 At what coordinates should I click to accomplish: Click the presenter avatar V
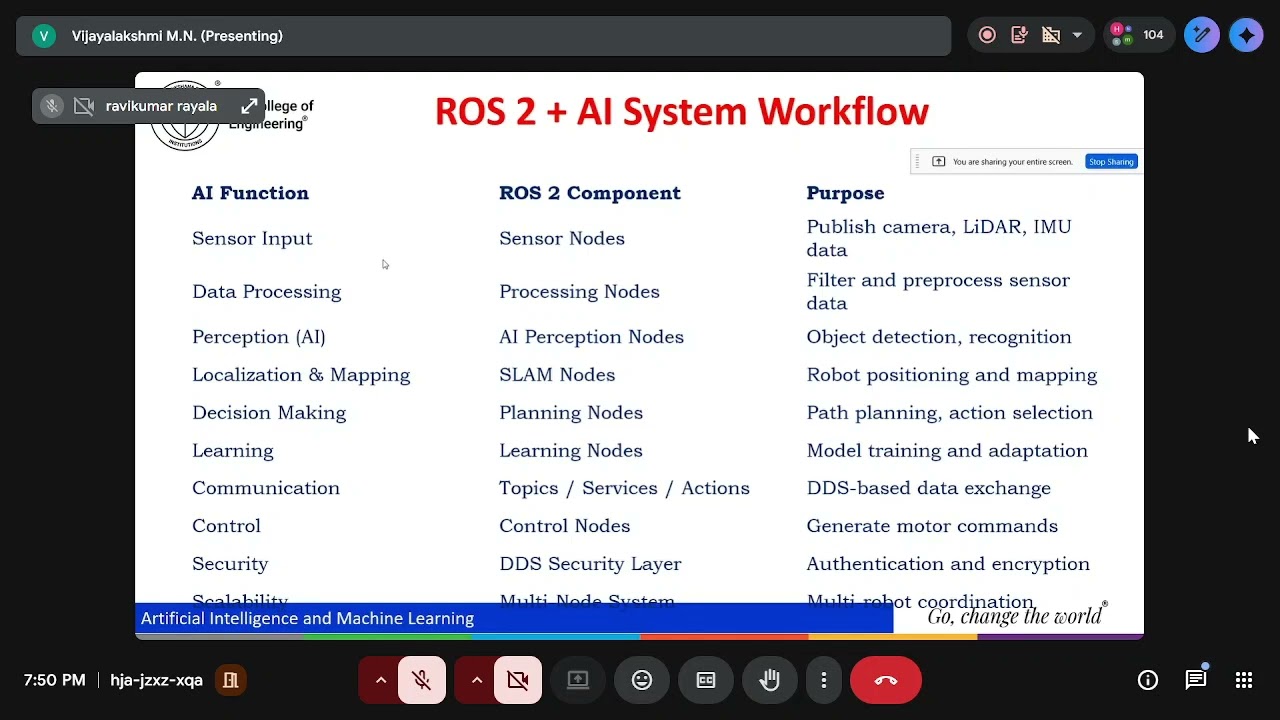point(44,36)
